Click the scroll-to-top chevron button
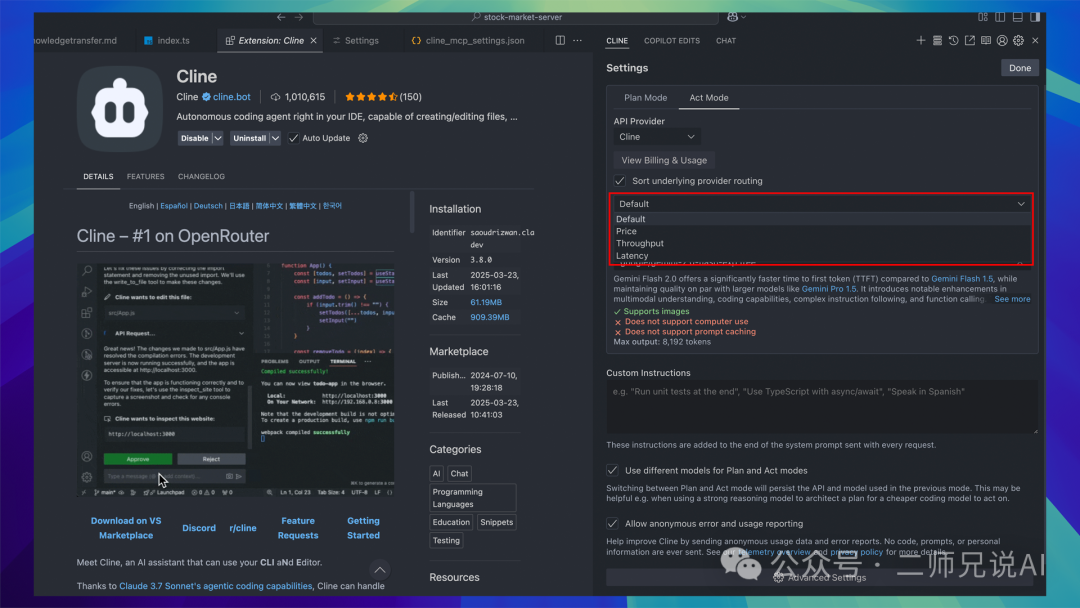This screenshot has height=608, width=1080. point(380,570)
